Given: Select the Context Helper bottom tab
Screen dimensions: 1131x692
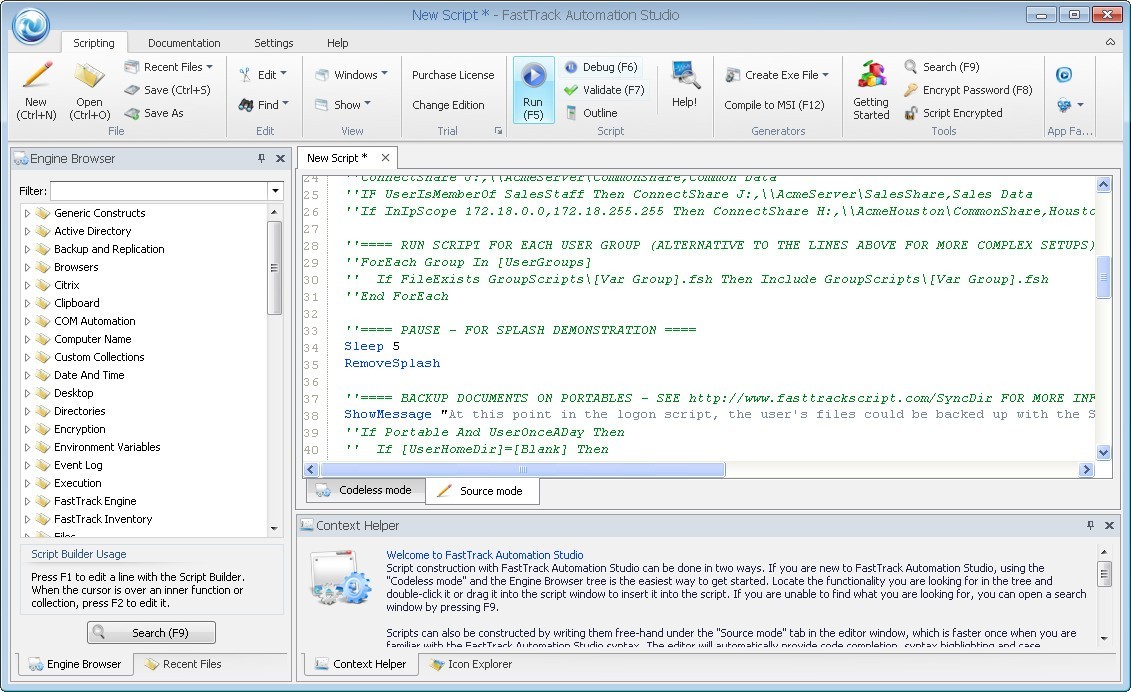Looking at the screenshot, I should click(361, 665).
